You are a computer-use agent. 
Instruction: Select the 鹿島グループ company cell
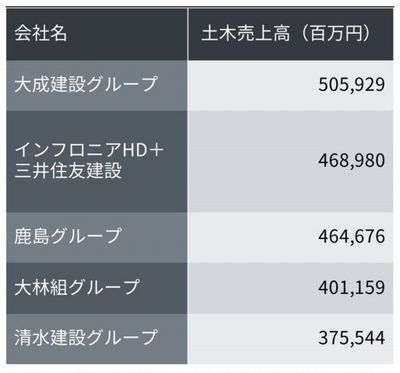(97, 237)
